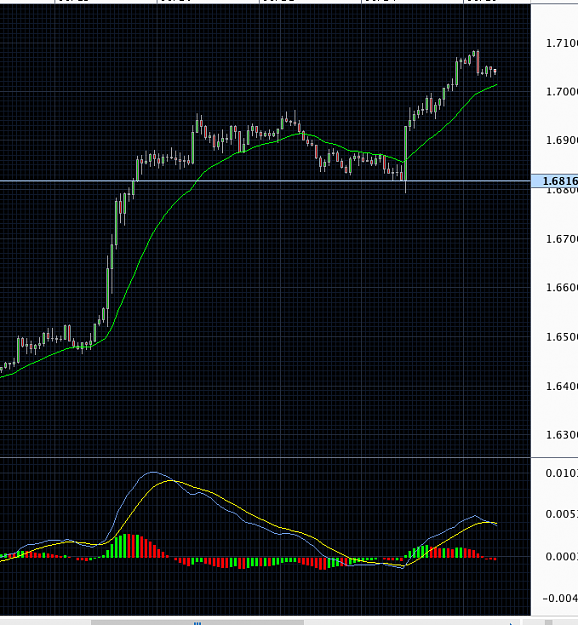Click the 1.6700 price axis label
Image resolution: width=578 pixels, height=625 pixels.
[562, 239]
